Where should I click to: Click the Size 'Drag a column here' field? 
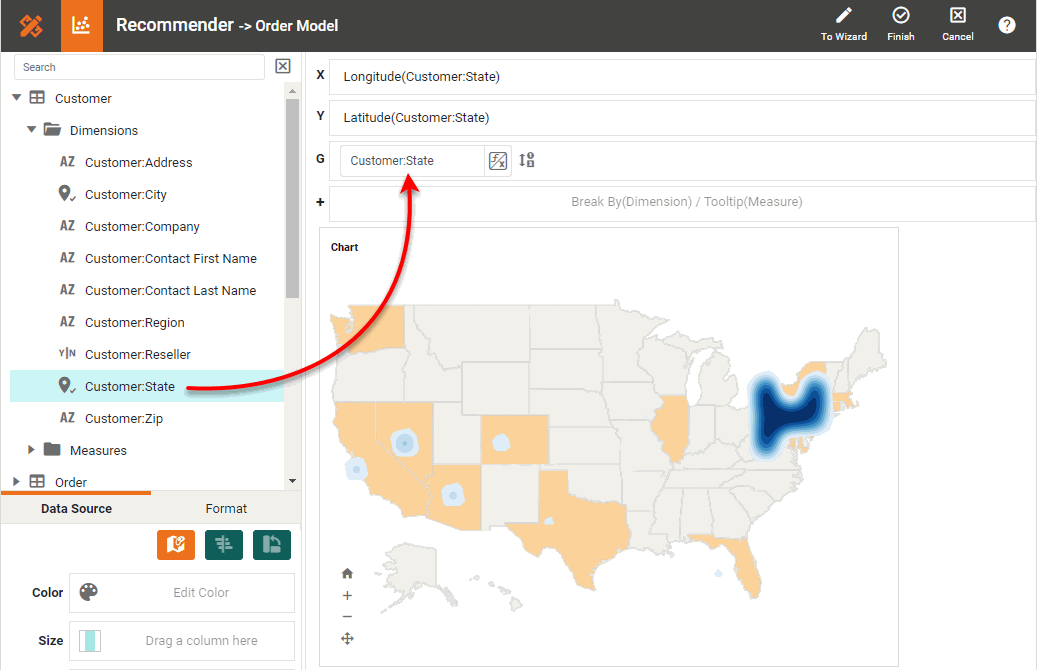[x=182, y=641]
